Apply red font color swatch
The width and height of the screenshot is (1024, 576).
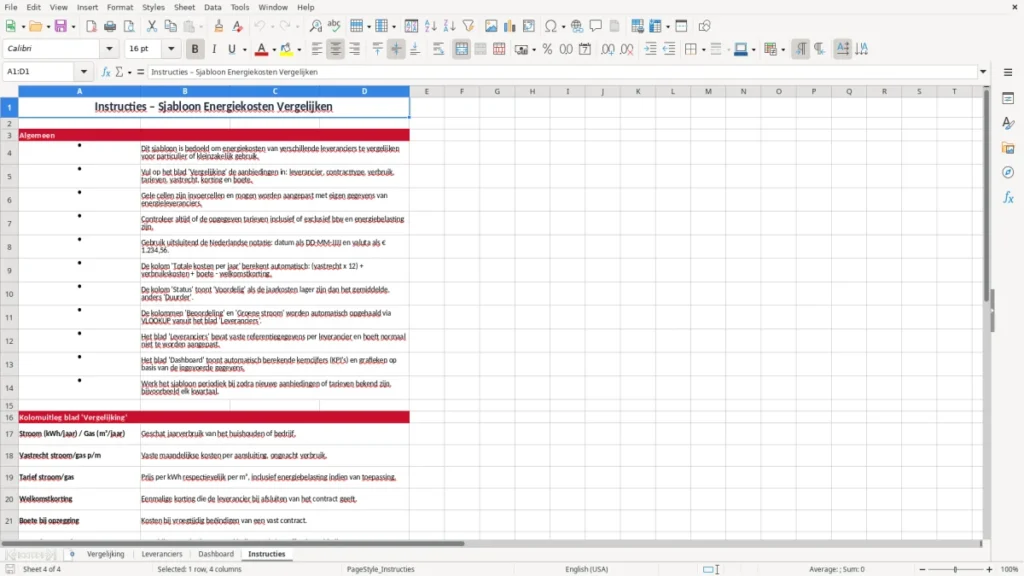click(x=261, y=49)
